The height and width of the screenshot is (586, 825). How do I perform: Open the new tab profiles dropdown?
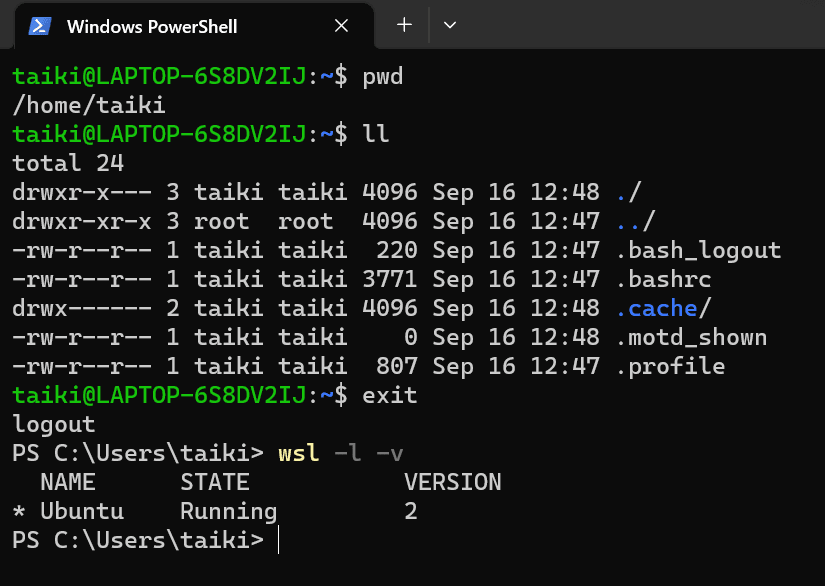pyautogui.click(x=450, y=25)
